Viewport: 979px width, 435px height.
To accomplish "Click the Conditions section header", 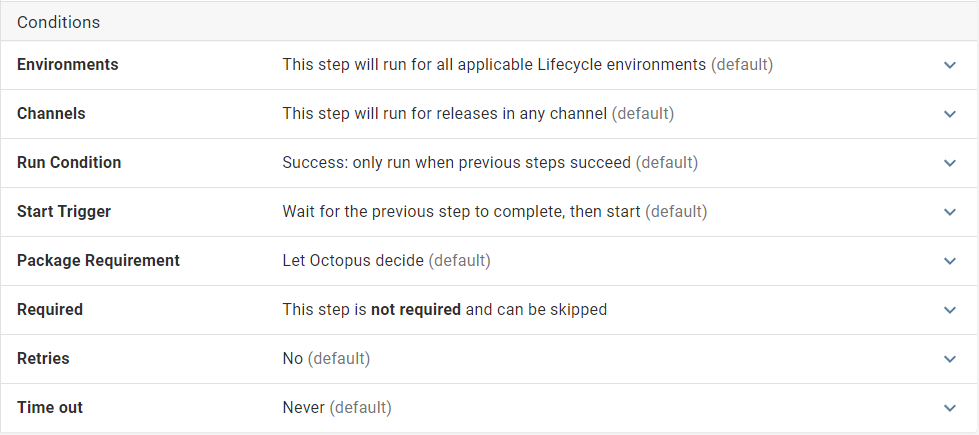I will [x=58, y=22].
